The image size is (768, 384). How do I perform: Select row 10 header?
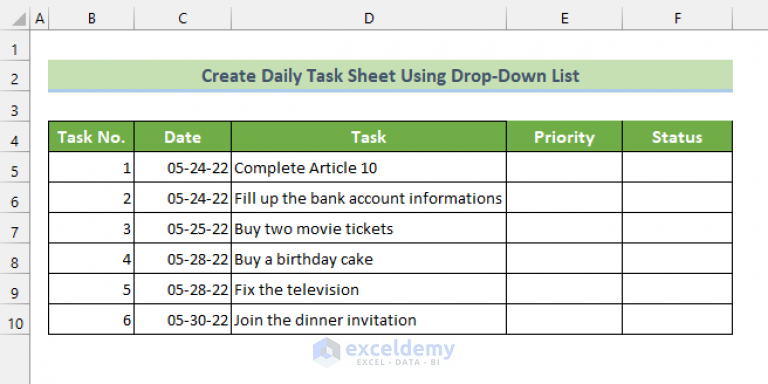pos(15,324)
